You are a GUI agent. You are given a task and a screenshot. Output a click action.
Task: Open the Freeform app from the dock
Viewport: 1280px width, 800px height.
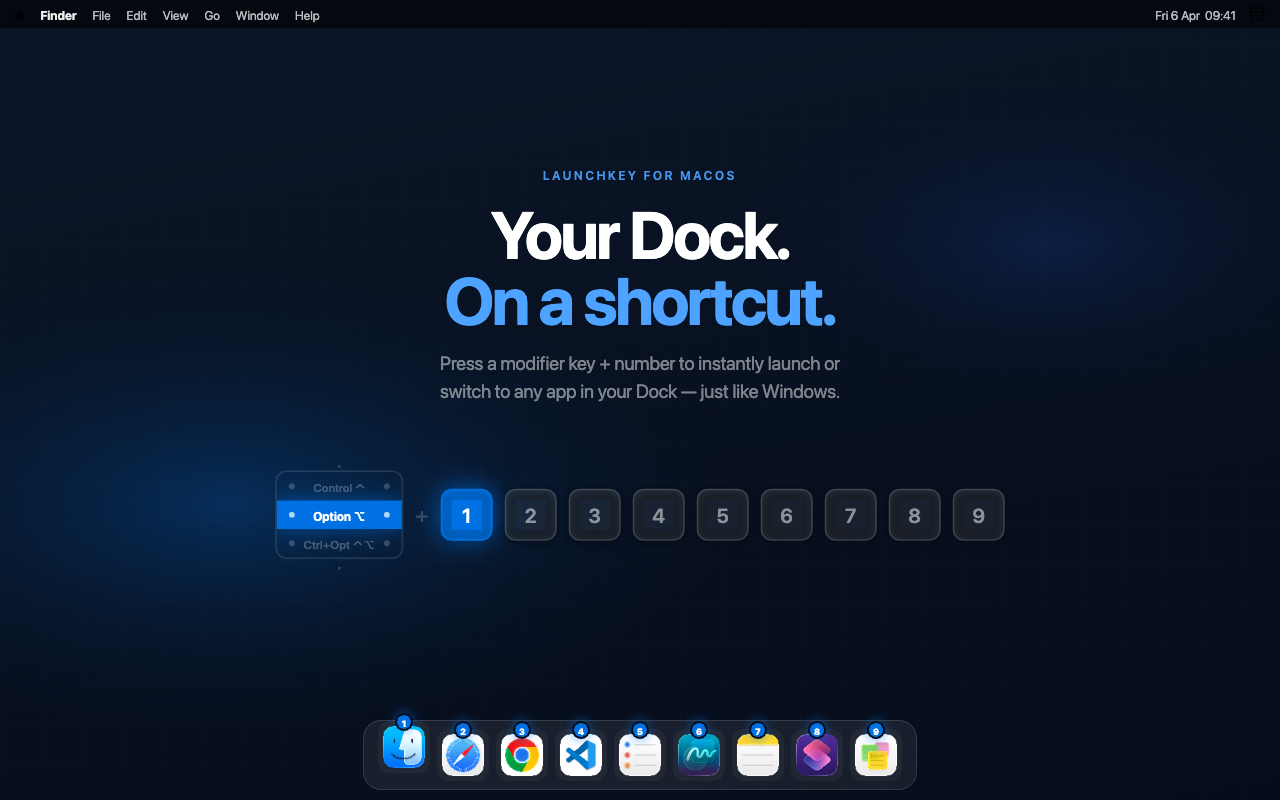click(698, 755)
